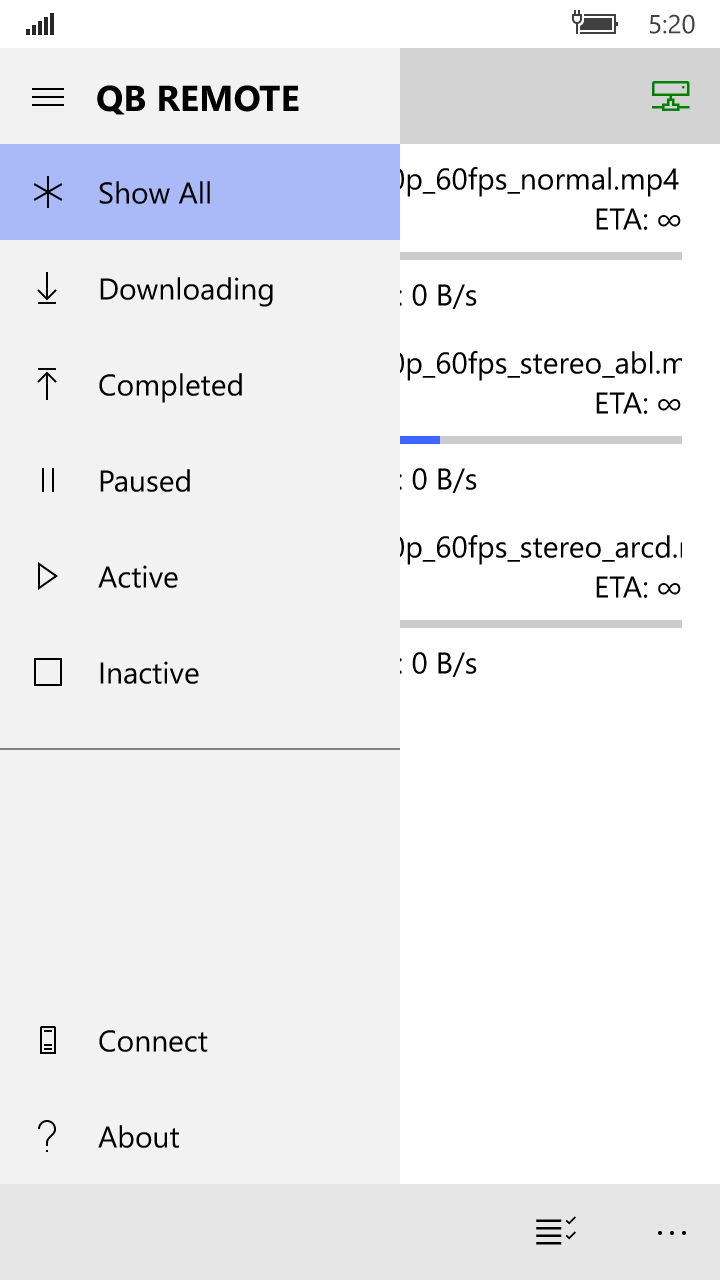The width and height of the screenshot is (720, 1280).
Task: Click the About question mark icon
Action: pos(47,1136)
